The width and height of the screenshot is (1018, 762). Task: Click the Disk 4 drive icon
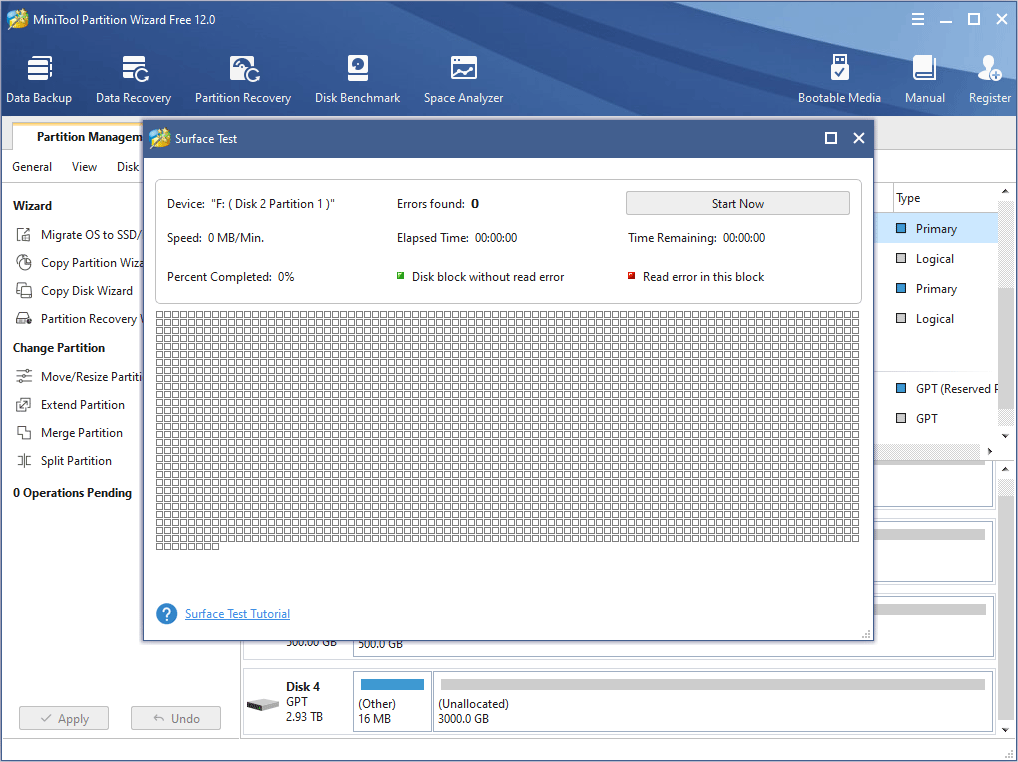[263, 704]
